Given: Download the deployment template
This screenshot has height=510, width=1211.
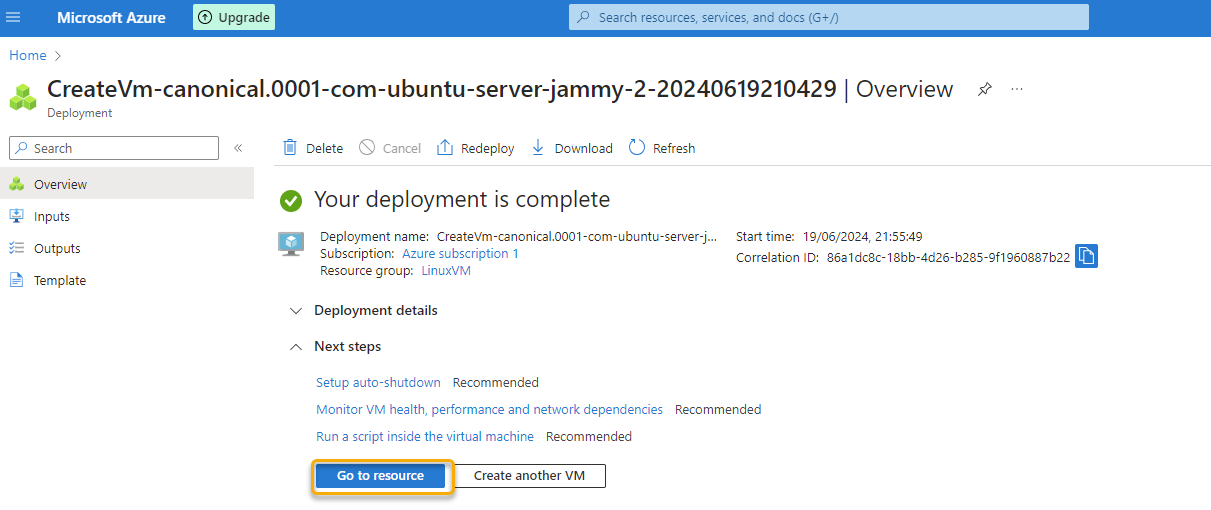Looking at the screenshot, I should pyautogui.click(x=571, y=148).
